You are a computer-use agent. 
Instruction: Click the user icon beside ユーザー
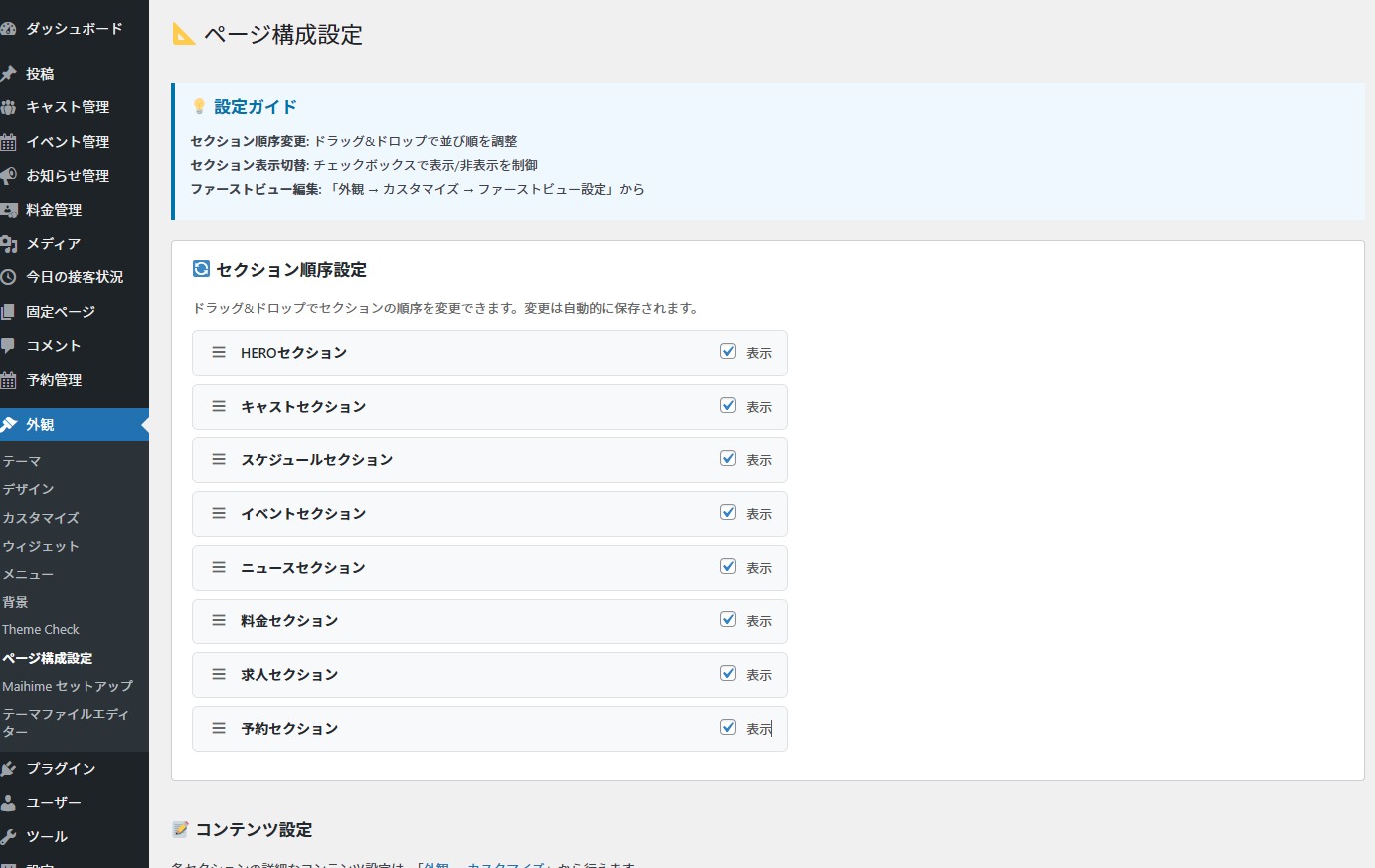(9, 803)
